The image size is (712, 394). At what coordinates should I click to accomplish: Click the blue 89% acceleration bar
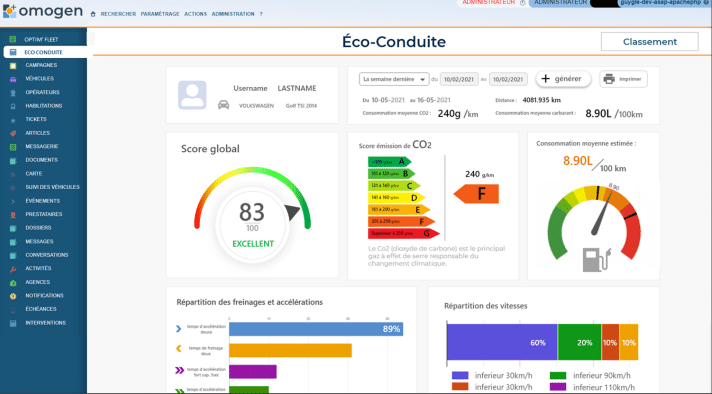[x=316, y=329]
